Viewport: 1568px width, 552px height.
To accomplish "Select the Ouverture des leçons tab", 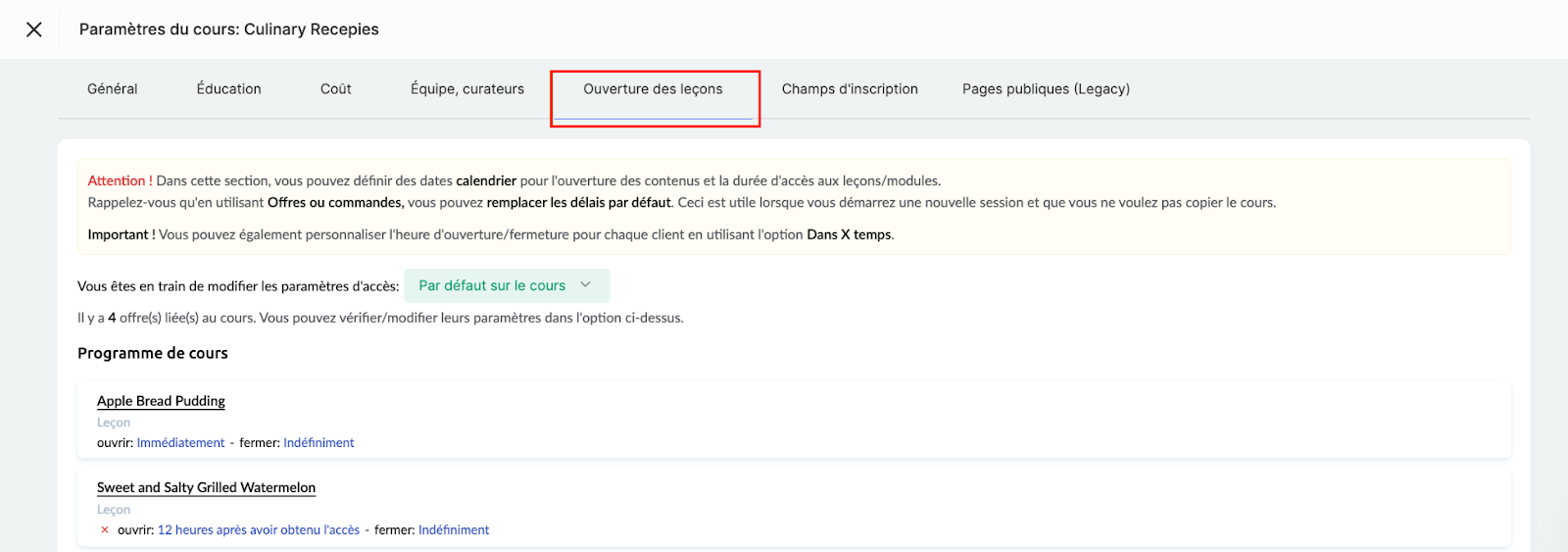I will pos(653,89).
